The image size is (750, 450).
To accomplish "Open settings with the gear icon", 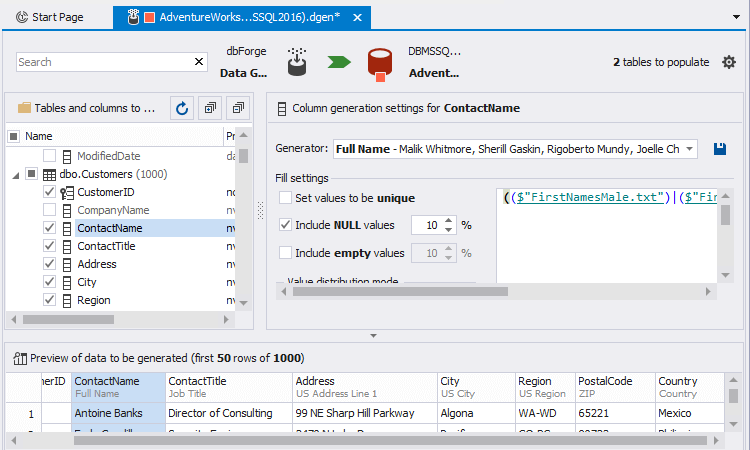I will click(x=729, y=62).
